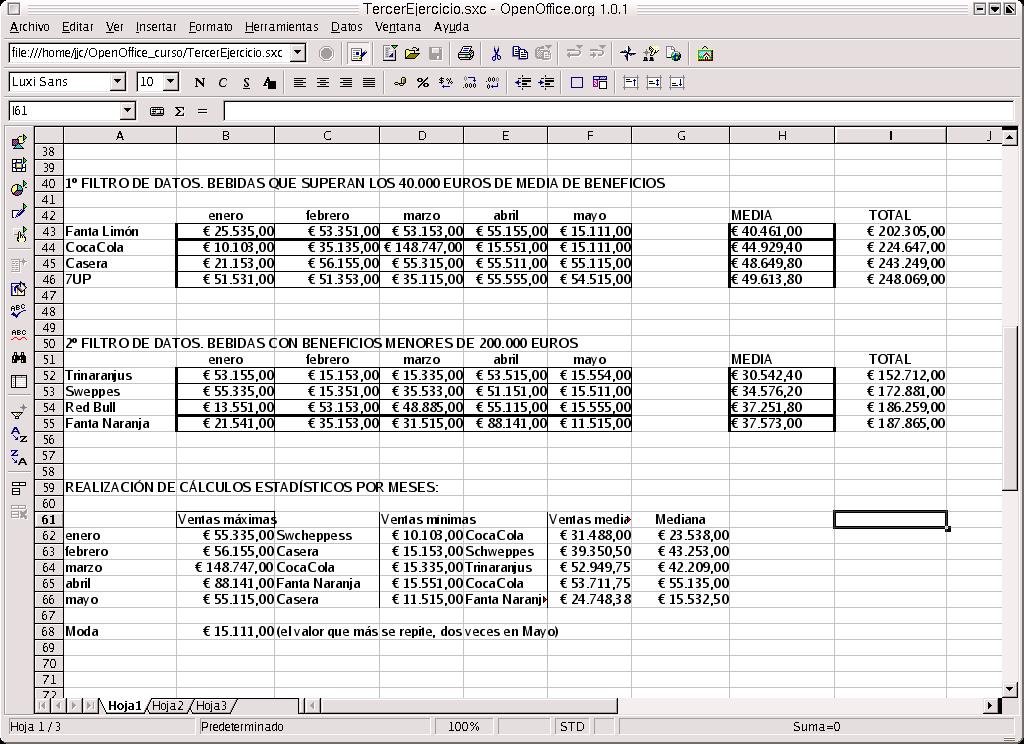This screenshot has height=744, width=1024.
Task: Open the Insert Chart tool
Action: tap(18, 189)
